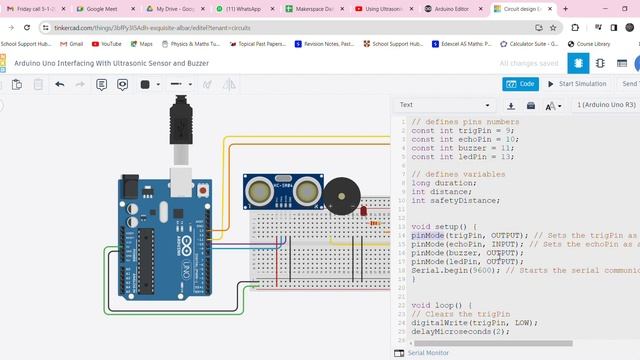Screen dimensions: 640x360
Task: Open the Maps bookmark
Action: (x=141, y=44)
